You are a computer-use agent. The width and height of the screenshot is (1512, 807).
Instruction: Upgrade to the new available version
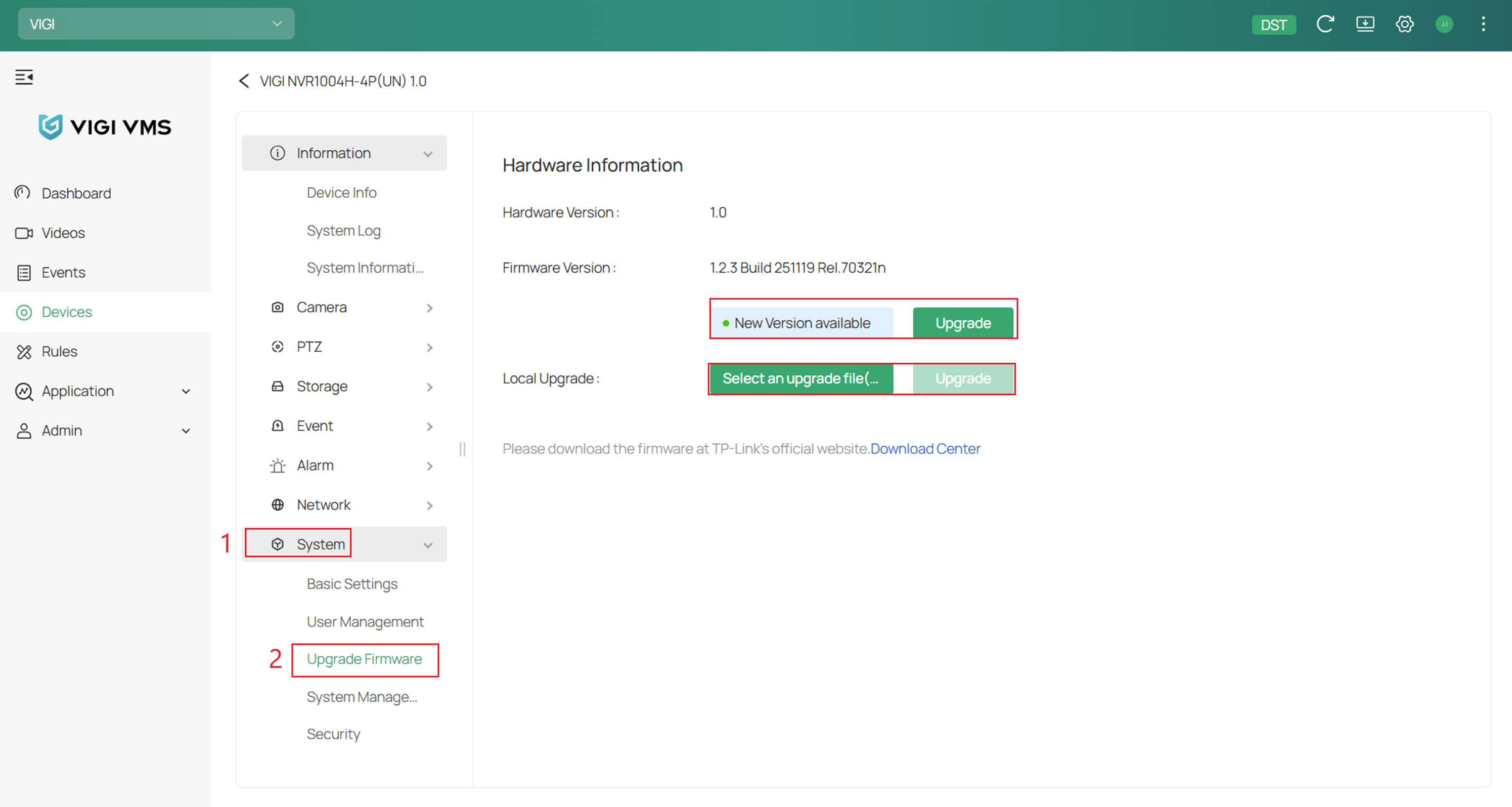(x=963, y=323)
